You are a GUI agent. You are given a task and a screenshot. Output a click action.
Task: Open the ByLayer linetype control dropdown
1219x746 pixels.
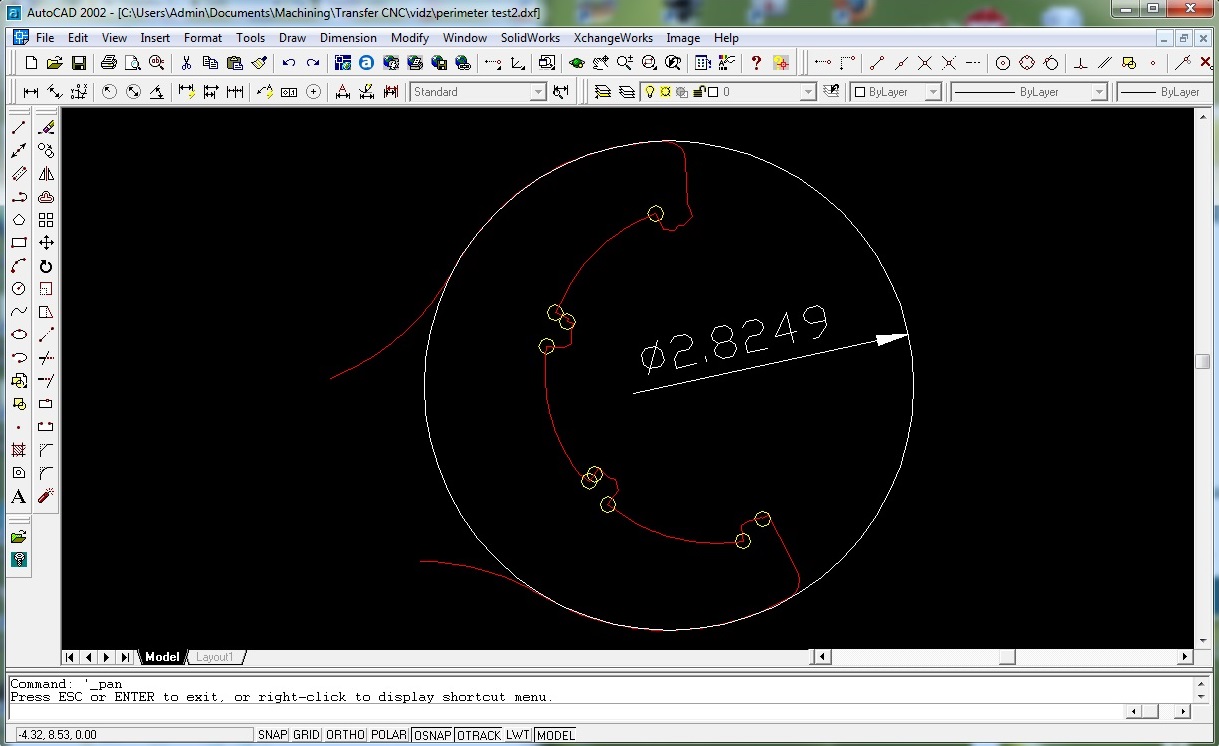click(x=1099, y=92)
